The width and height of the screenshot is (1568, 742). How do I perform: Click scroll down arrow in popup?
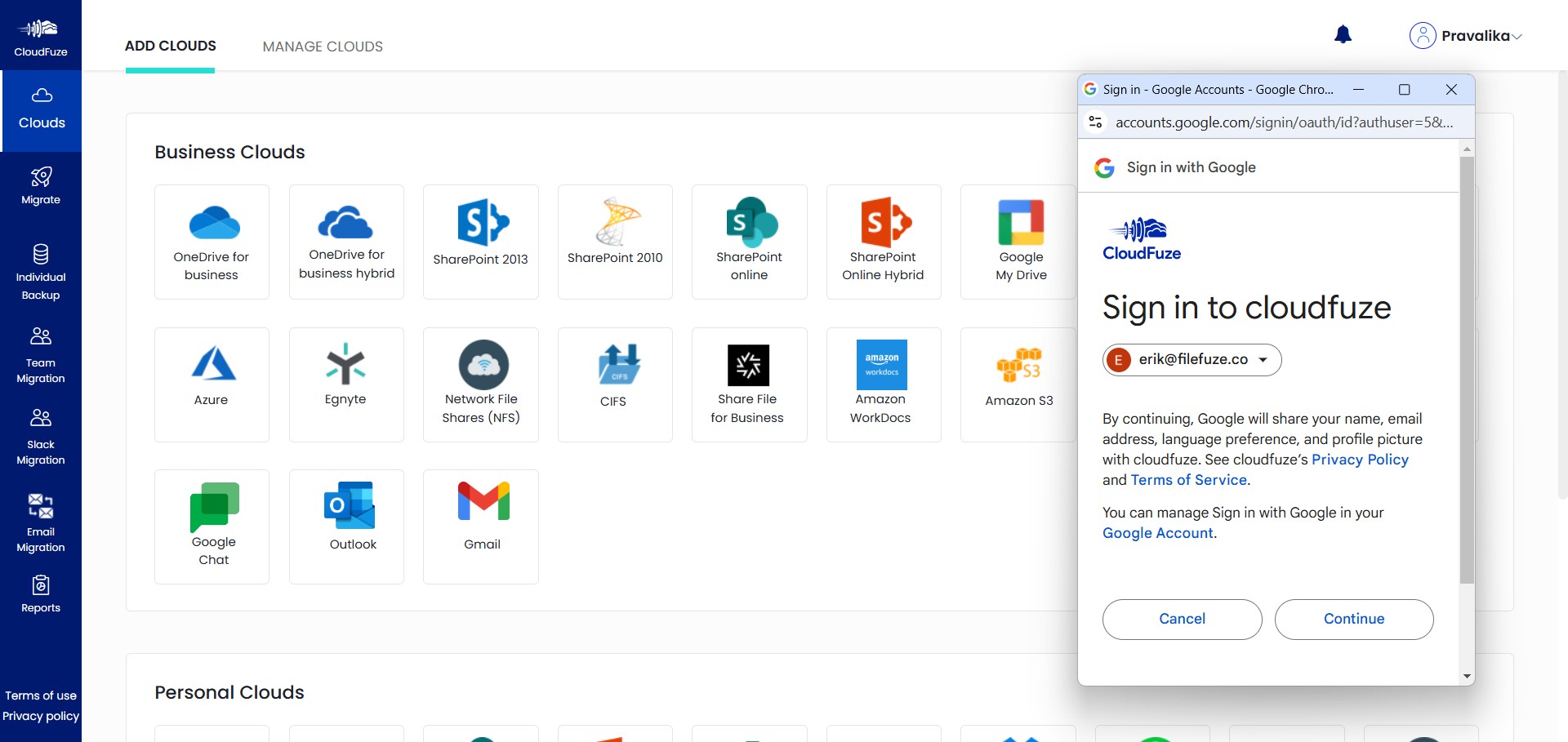click(x=1467, y=676)
